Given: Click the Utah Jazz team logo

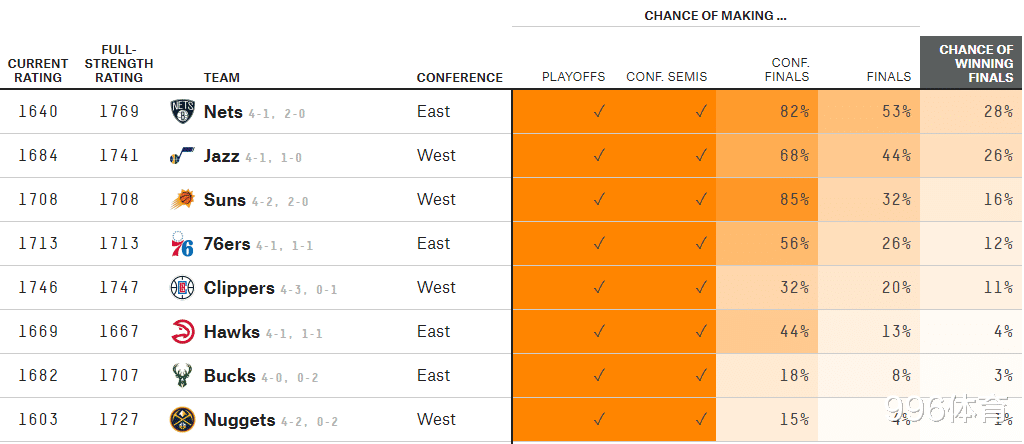Looking at the screenshot, I should (x=182, y=156).
